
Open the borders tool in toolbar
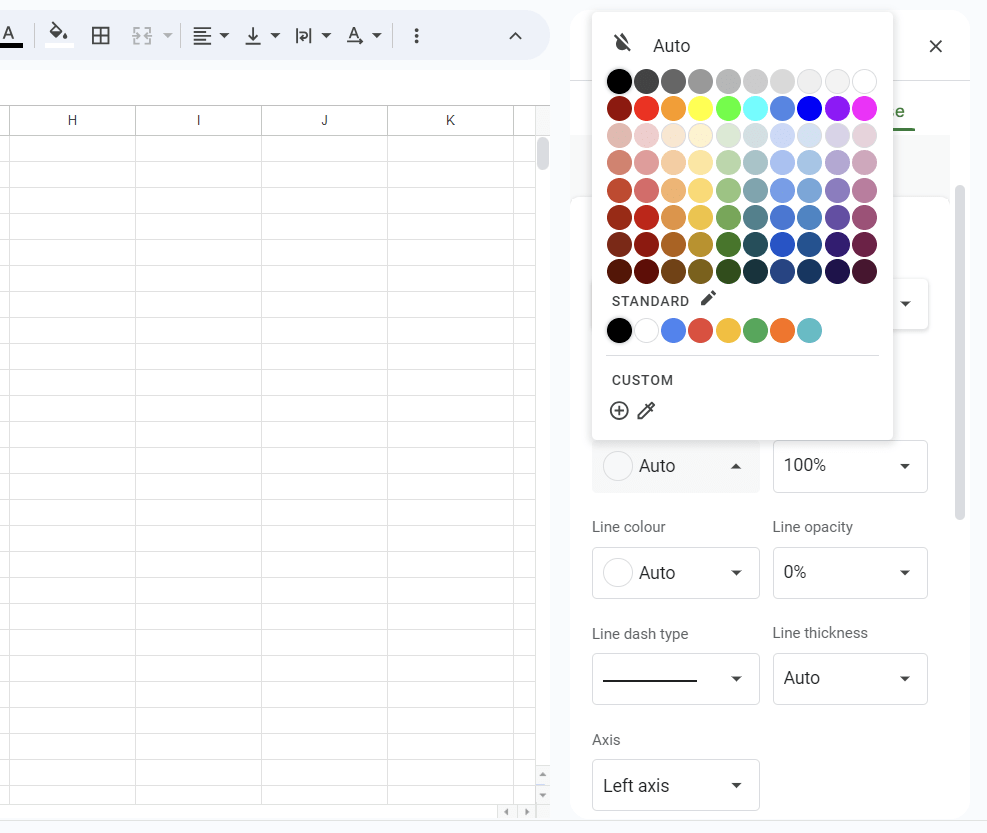coord(101,36)
